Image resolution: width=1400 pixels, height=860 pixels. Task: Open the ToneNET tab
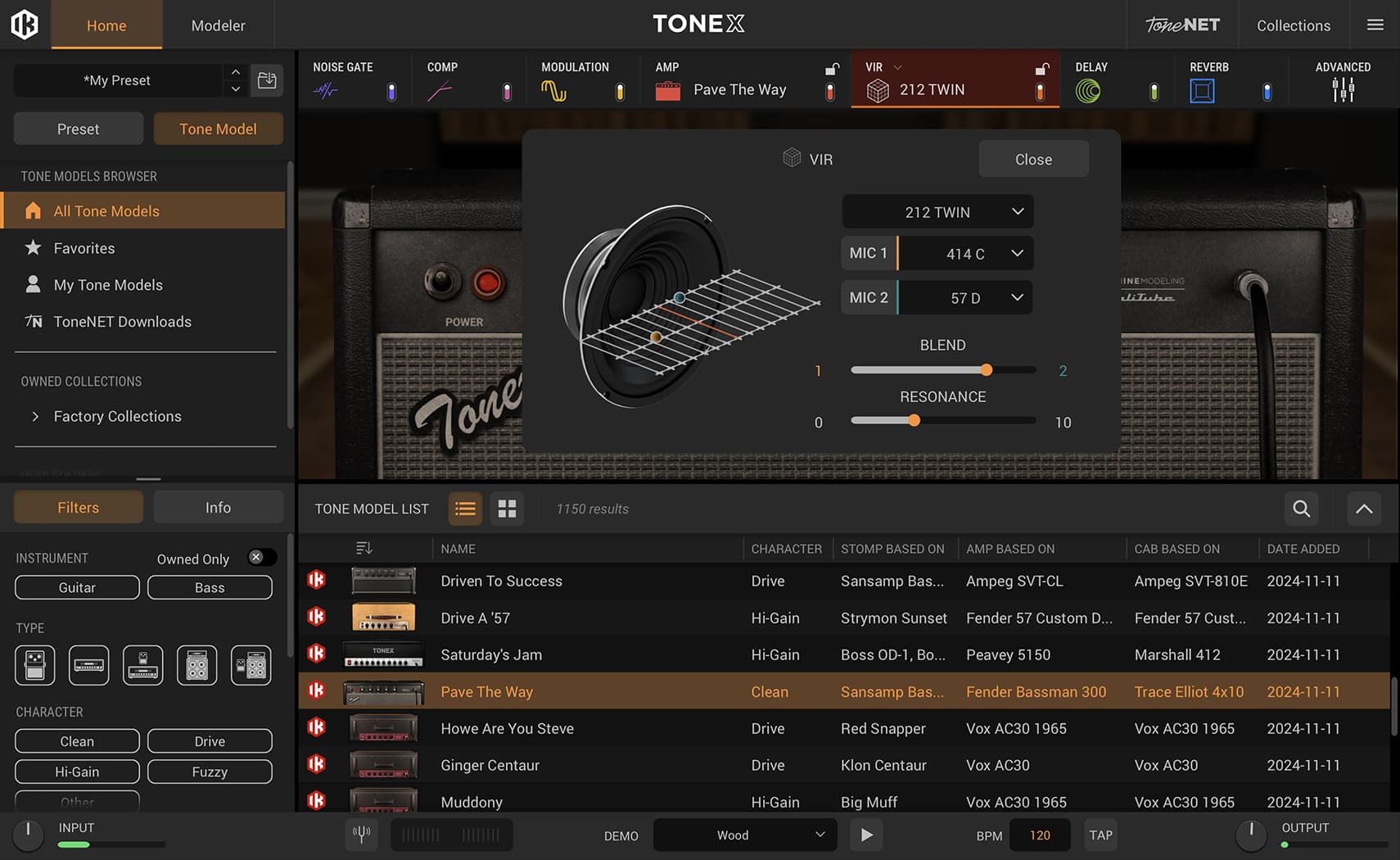[1182, 25]
